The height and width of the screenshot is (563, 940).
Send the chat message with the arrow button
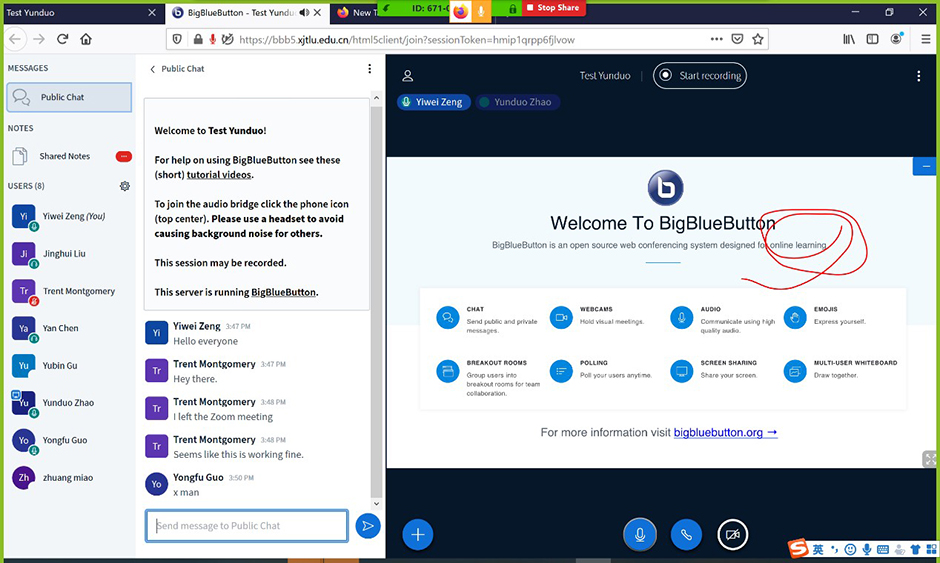pyautogui.click(x=367, y=526)
